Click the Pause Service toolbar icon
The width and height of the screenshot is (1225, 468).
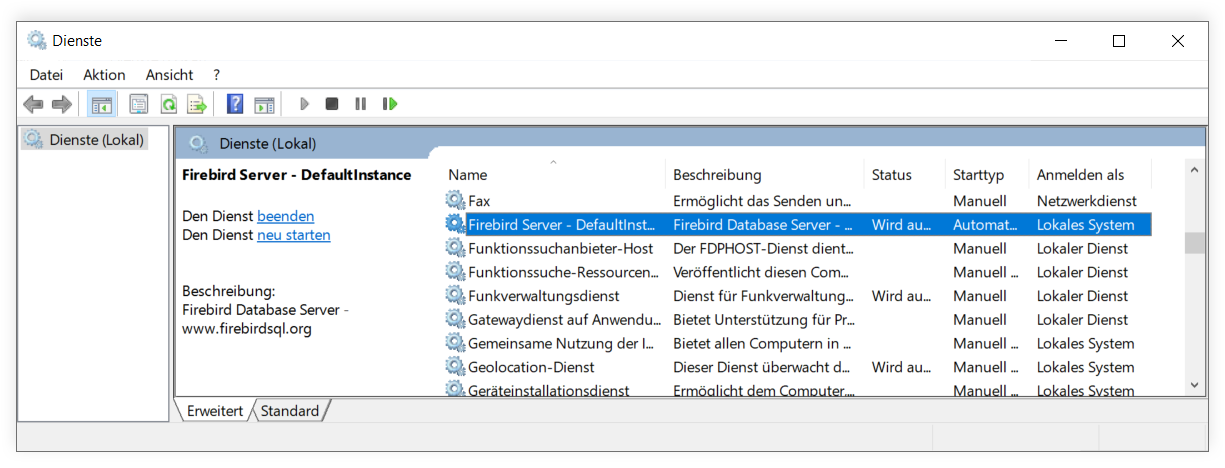360,104
